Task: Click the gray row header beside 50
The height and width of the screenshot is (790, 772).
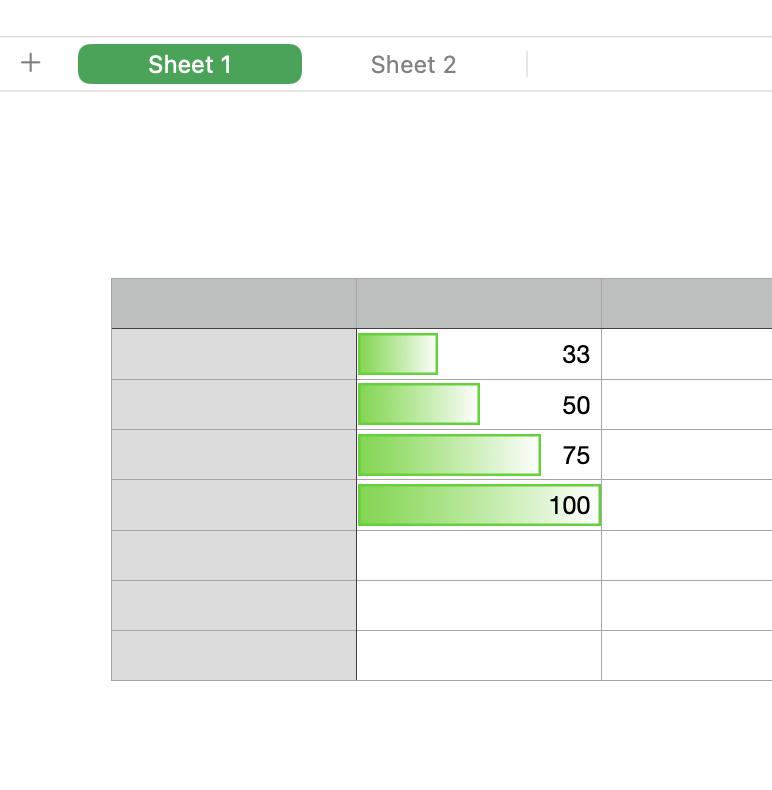Action: coord(233,405)
